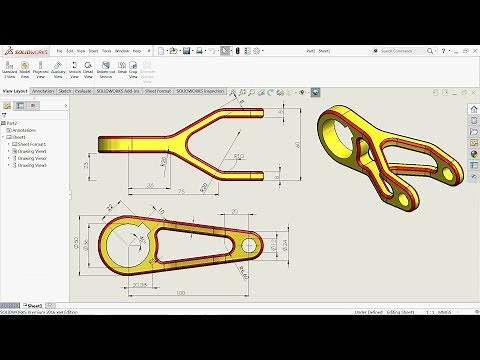480x360 pixels.
Task: Click the Add Sheet button
Action: point(50,305)
